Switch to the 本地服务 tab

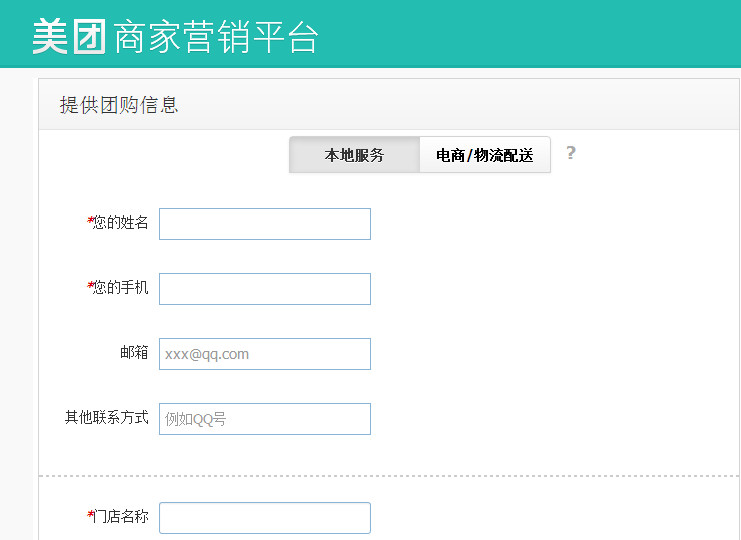354,155
